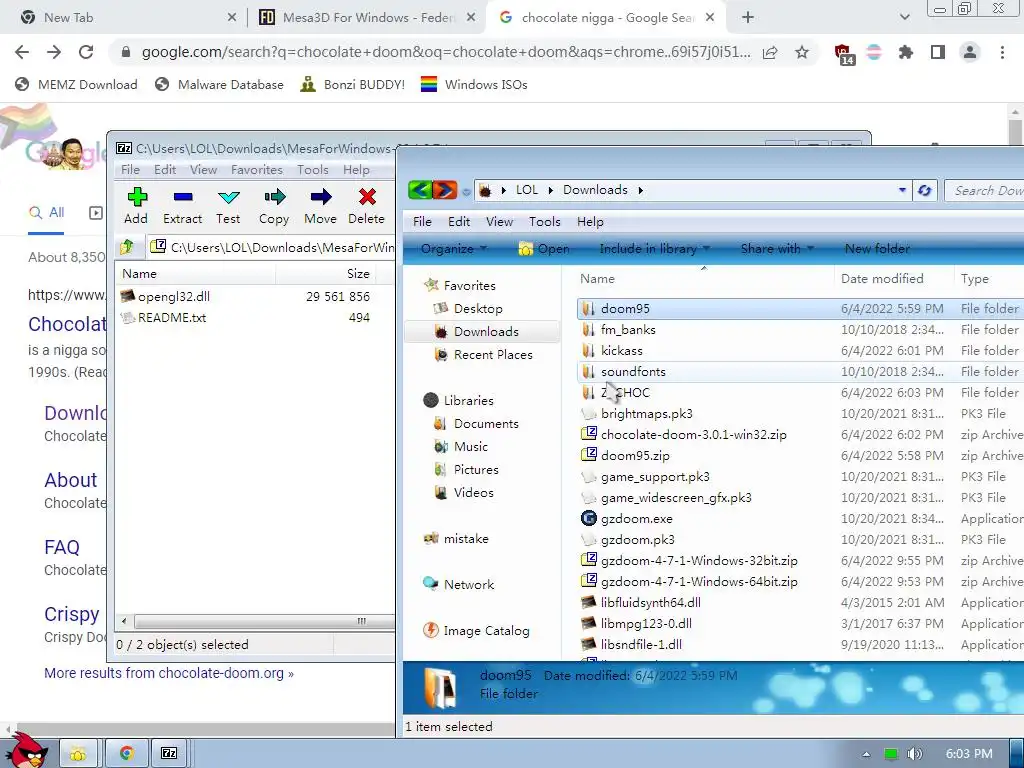This screenshot has height=768, width=1024.
Task: Sort by Date modified column header
Action: [882, 279]
